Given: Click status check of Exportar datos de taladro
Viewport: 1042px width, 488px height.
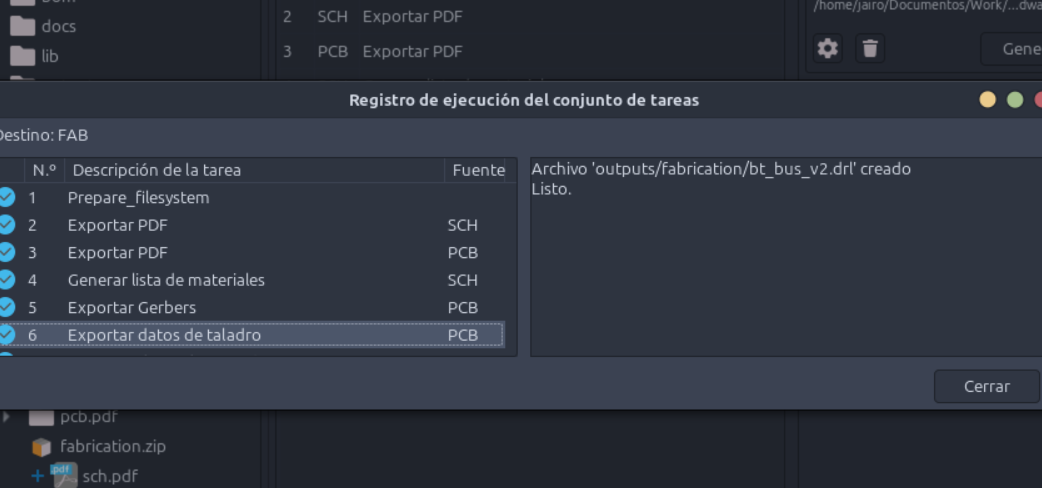Looking at the screenshot, I should [6, 334].
